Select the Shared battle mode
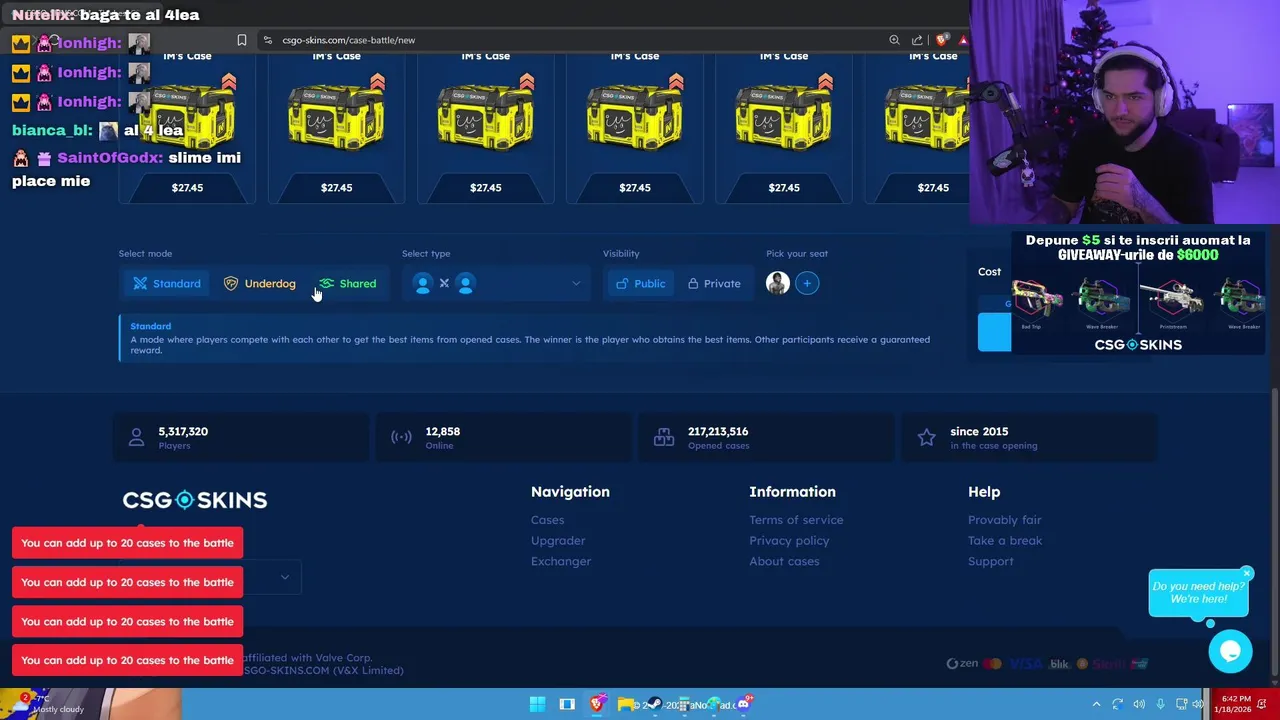Image resolution: width=1280 pixels, height=720 pixels. pos(347,284)
